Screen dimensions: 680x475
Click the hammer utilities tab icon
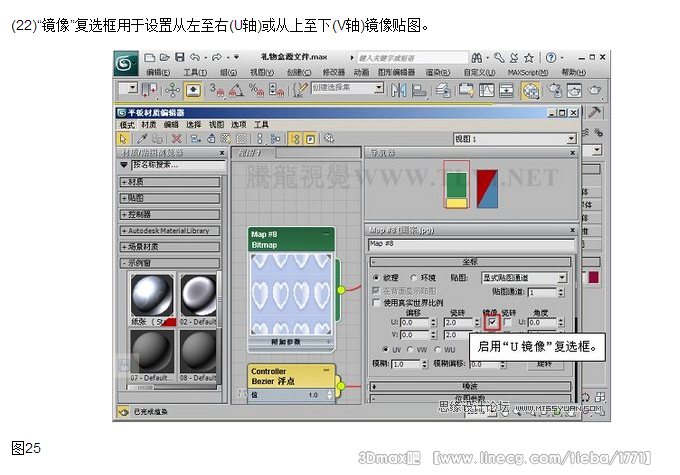pos(594,113)
